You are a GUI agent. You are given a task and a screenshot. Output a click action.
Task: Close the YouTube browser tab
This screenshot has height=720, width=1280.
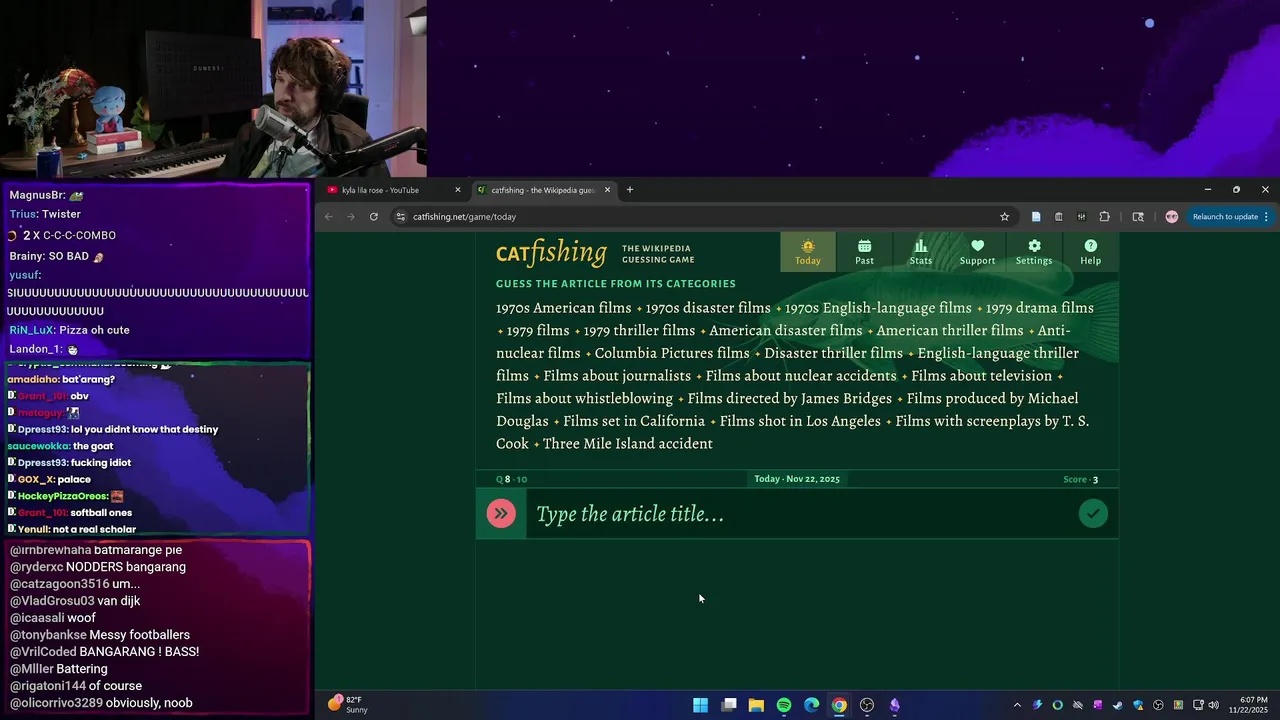click(x=458, y=190)
